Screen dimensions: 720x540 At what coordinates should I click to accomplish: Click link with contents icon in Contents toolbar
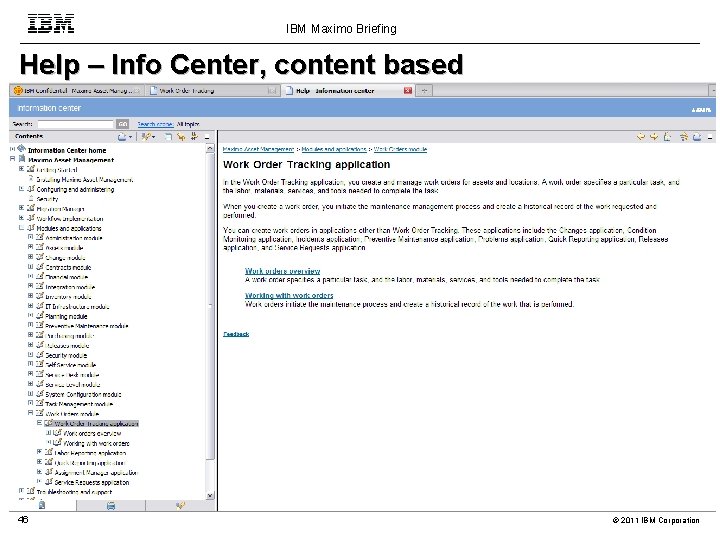181,136
